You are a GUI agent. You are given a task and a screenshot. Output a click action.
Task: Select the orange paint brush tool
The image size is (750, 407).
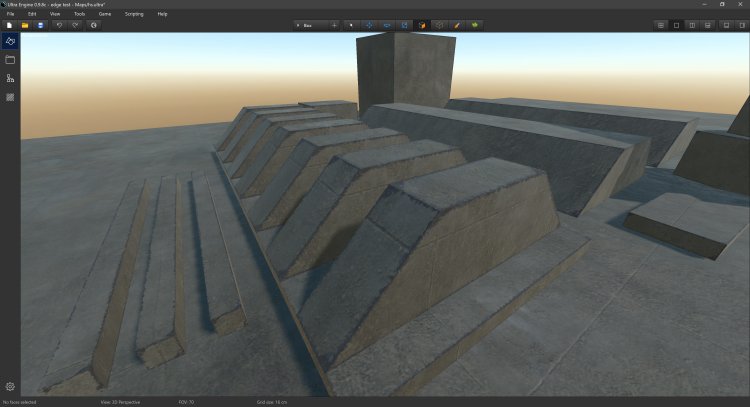457,25
